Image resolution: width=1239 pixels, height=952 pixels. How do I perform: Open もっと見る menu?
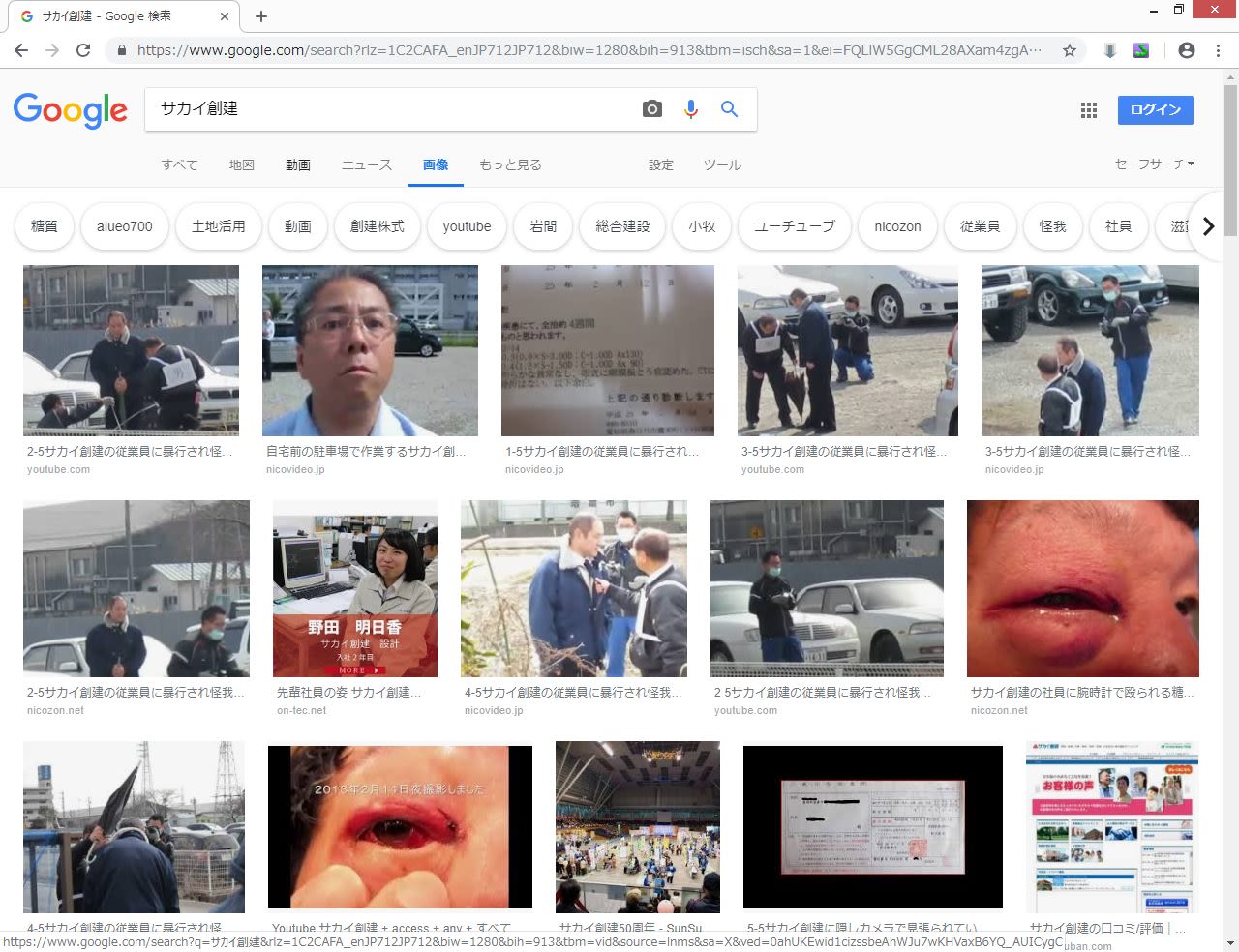[510, 165]
